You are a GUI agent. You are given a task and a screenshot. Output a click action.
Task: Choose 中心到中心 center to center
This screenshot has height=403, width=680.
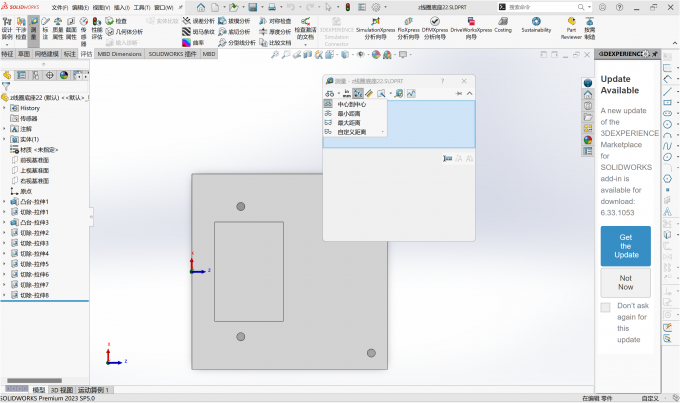coord(352,104)
